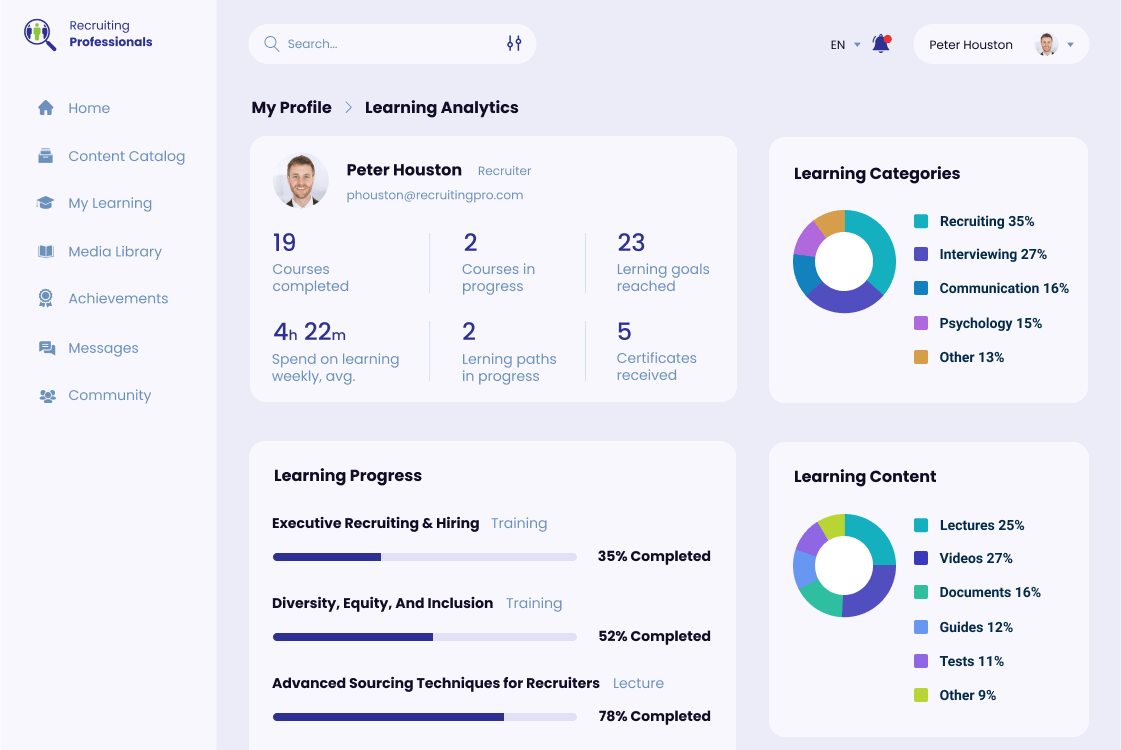
Task: Select Content Catalog in the sidebar
Action: click(x=126, y=156)
